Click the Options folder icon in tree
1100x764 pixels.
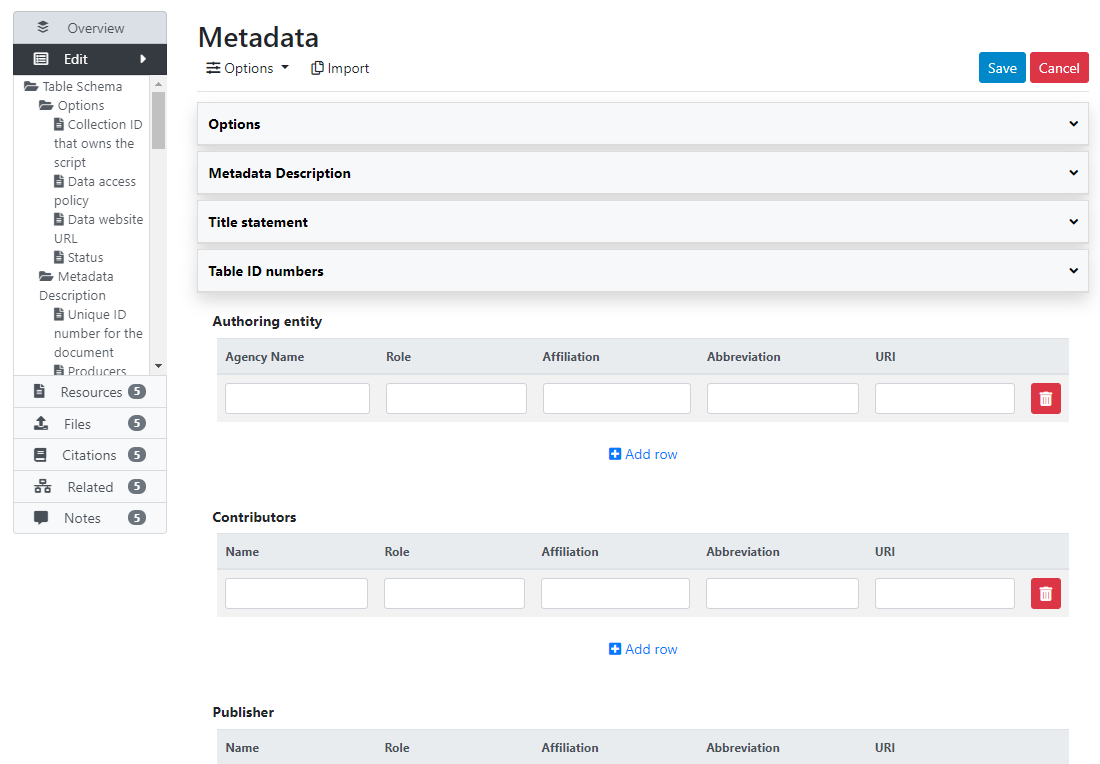(46, 105)
